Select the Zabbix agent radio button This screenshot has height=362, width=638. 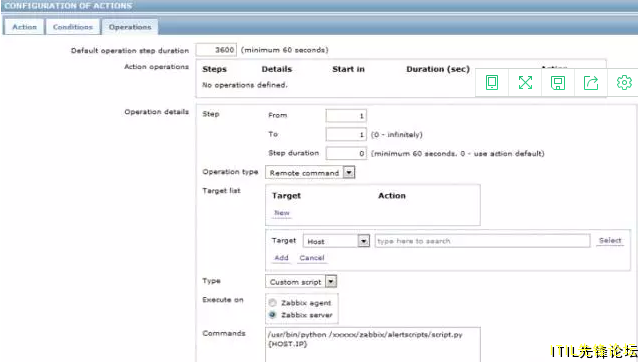coord(273,303)
